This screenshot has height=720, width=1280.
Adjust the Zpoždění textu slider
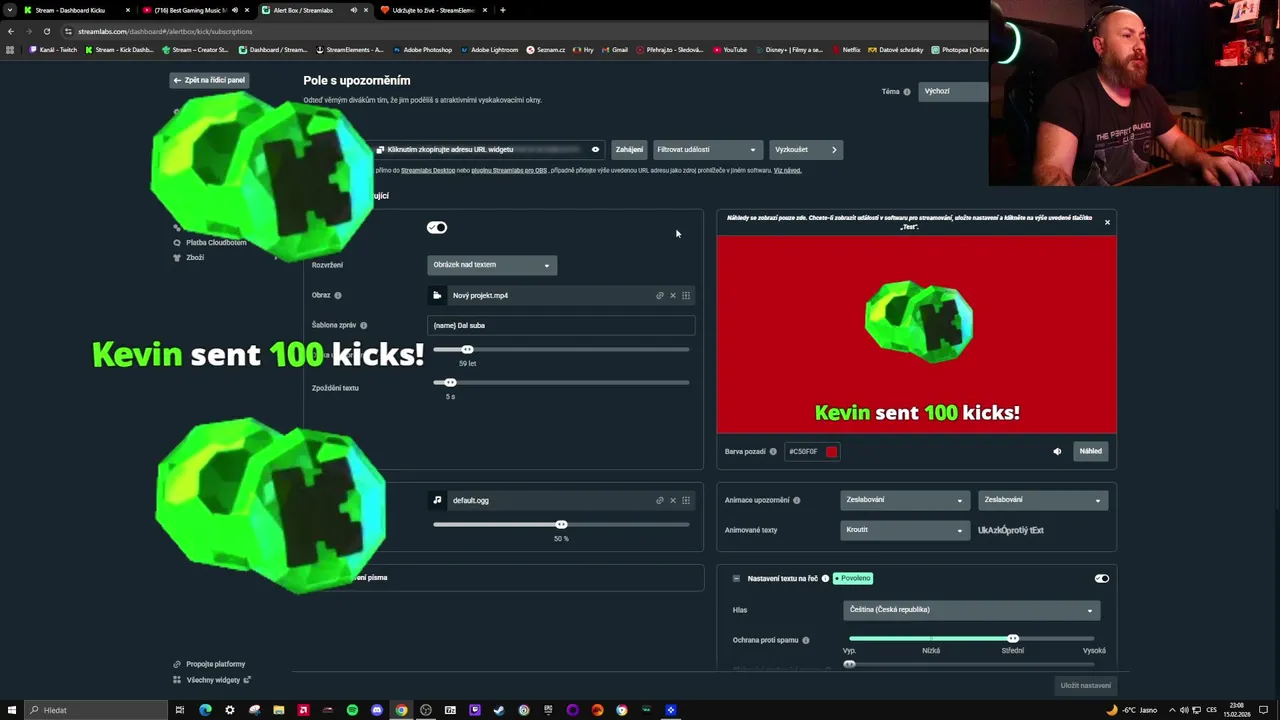450,382
